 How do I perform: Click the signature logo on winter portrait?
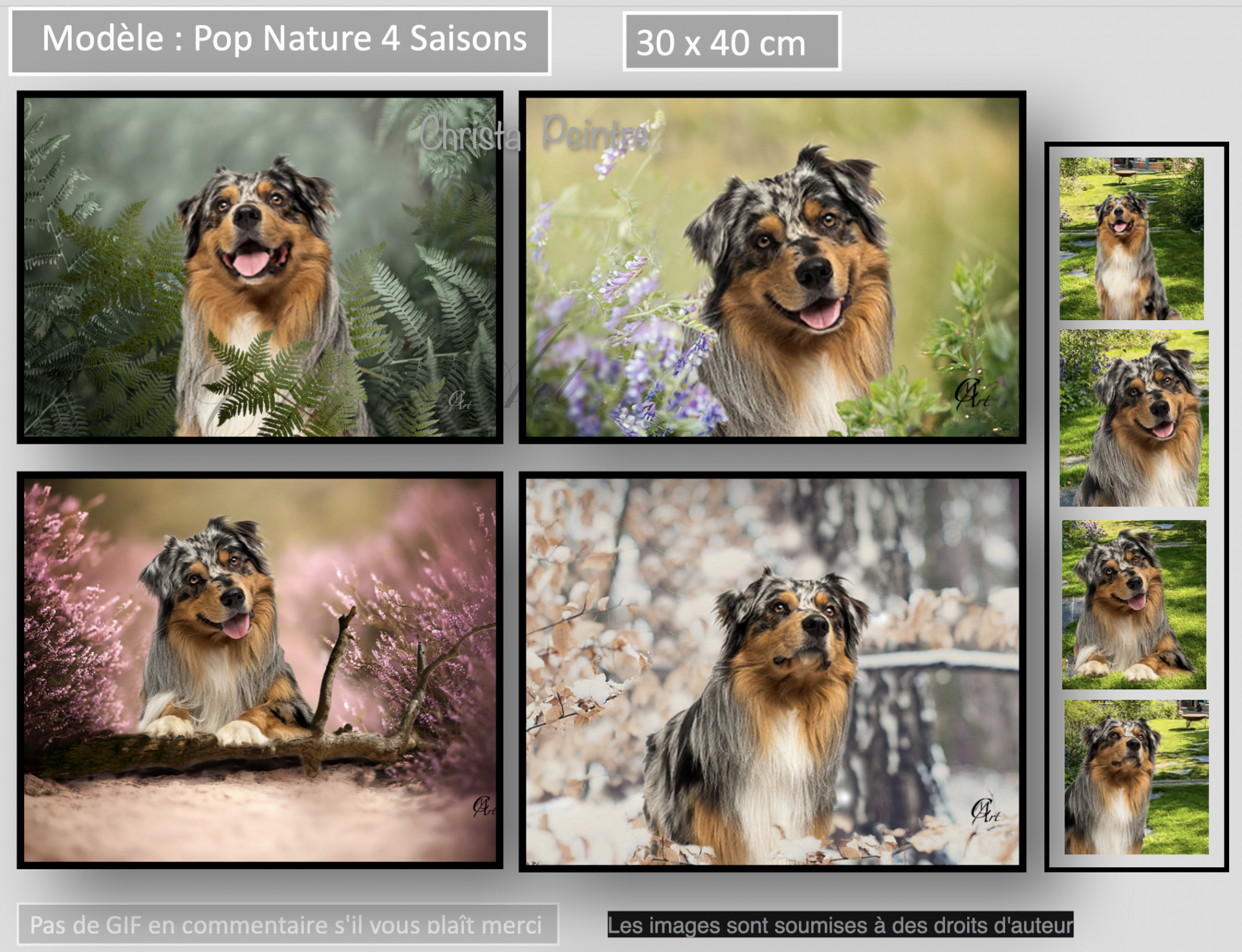[x=985, y=811]
